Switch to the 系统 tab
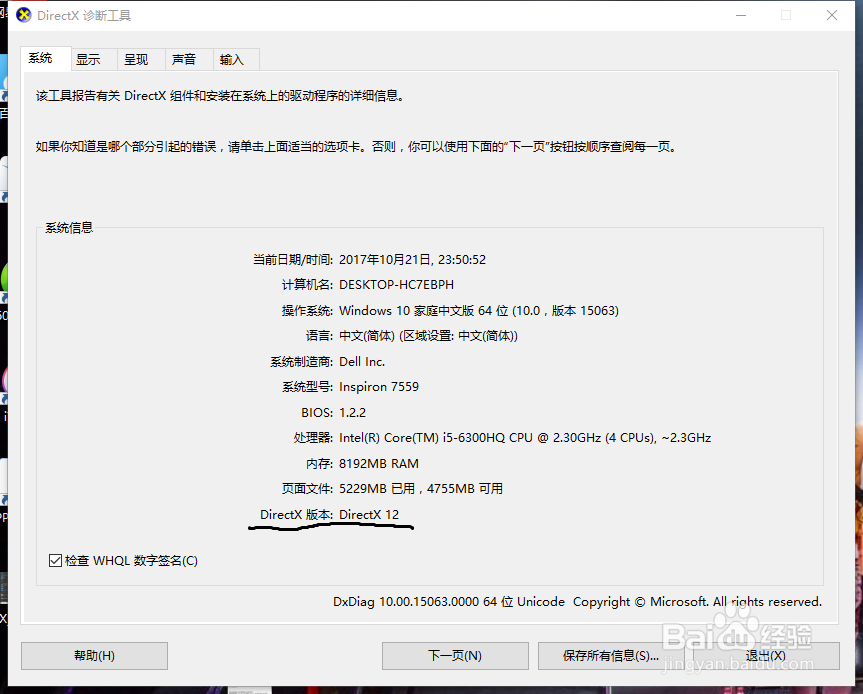The image size is (863, 694). pyautogui.click(x=46, y=58)
